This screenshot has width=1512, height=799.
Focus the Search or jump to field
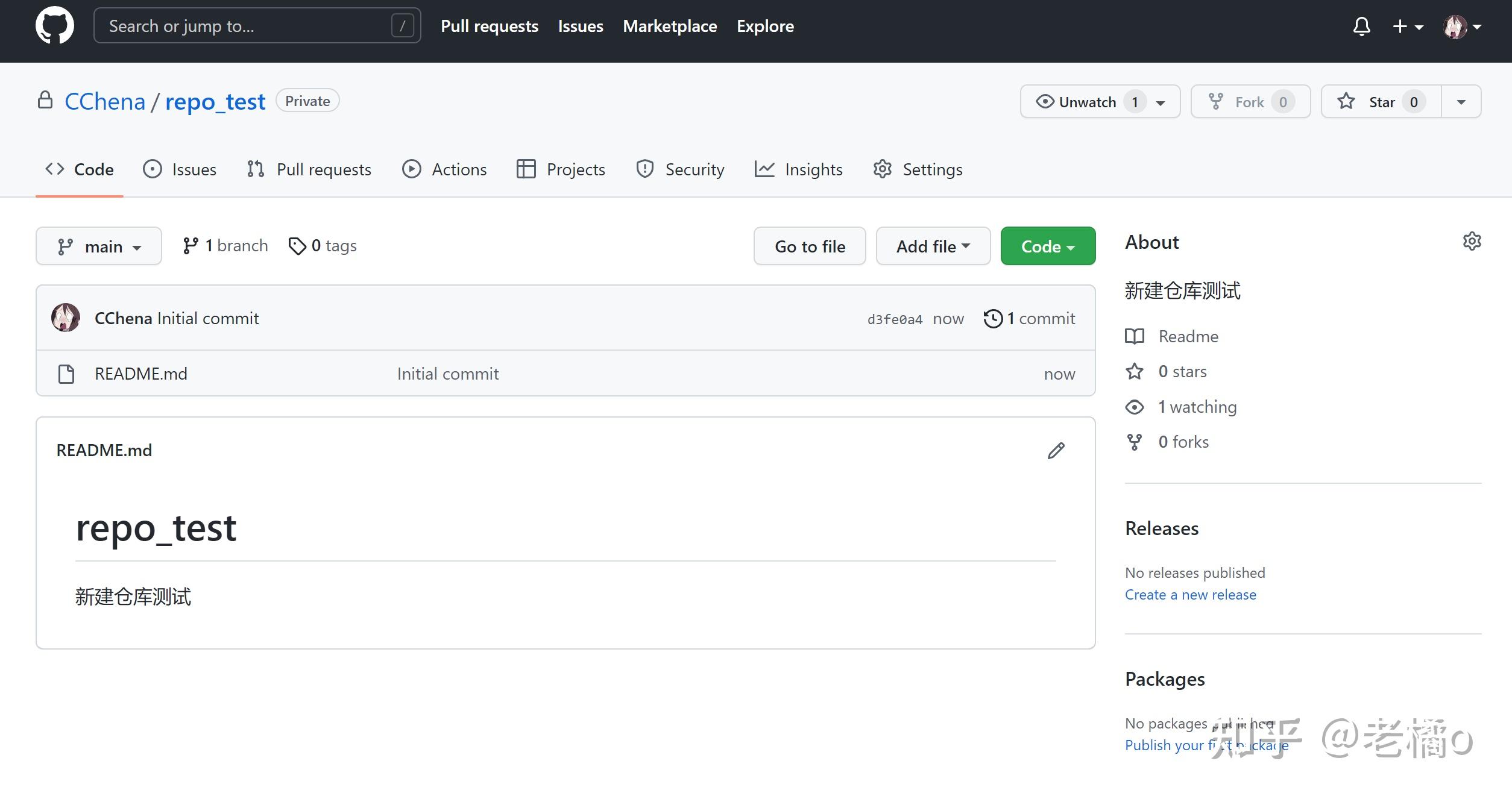pos(247,26)
